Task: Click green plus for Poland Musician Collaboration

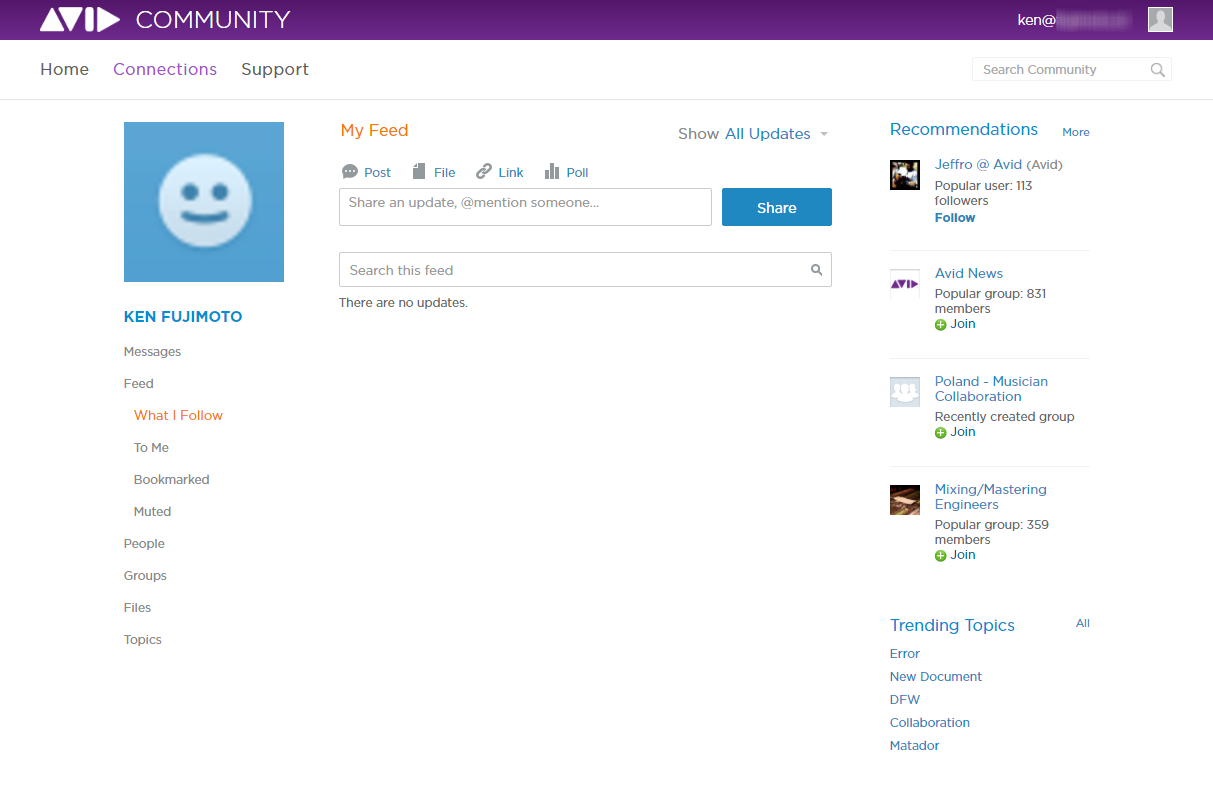Action: tap(940, 433)
